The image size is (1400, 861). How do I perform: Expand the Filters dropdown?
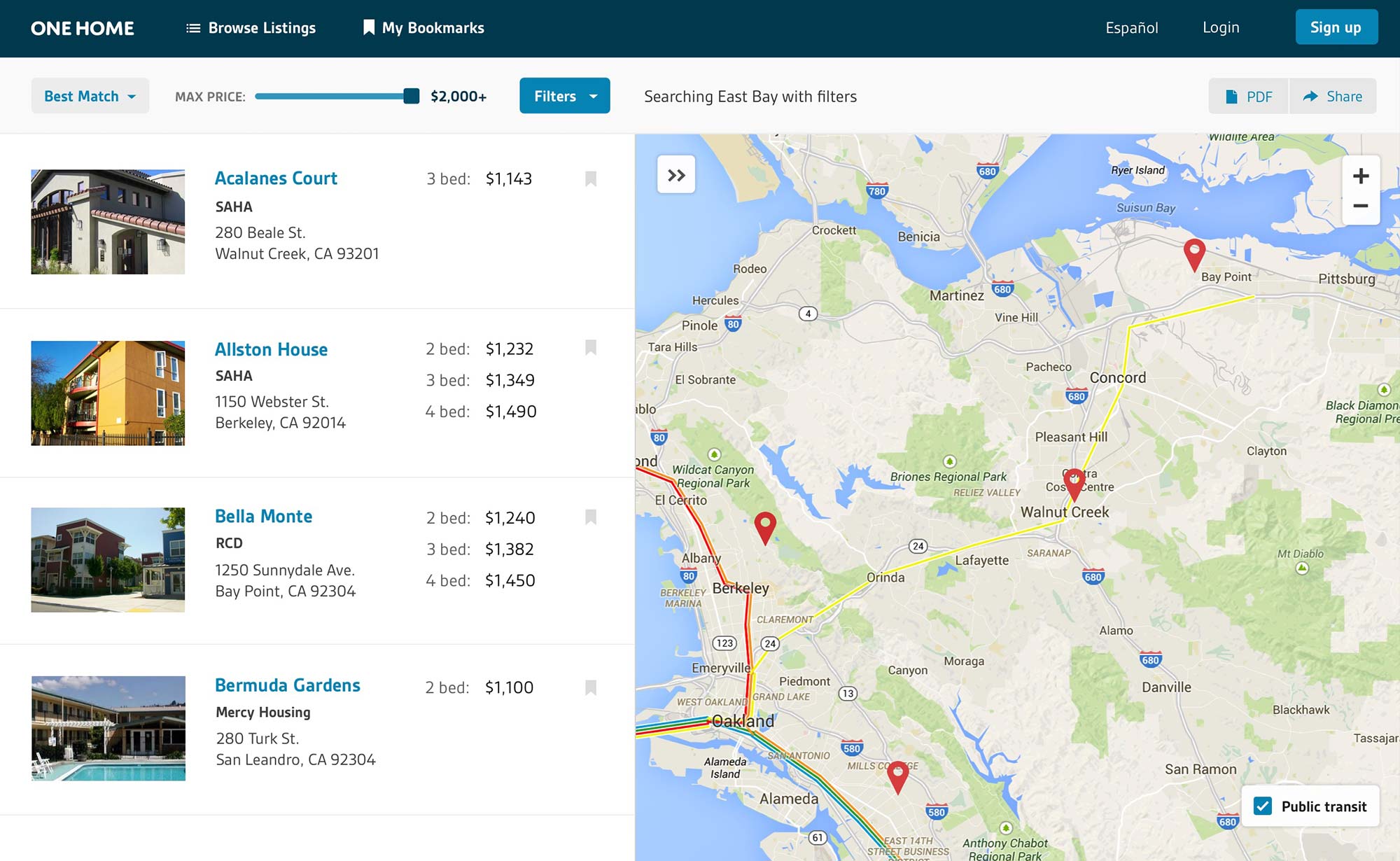(x=564, y=96)
